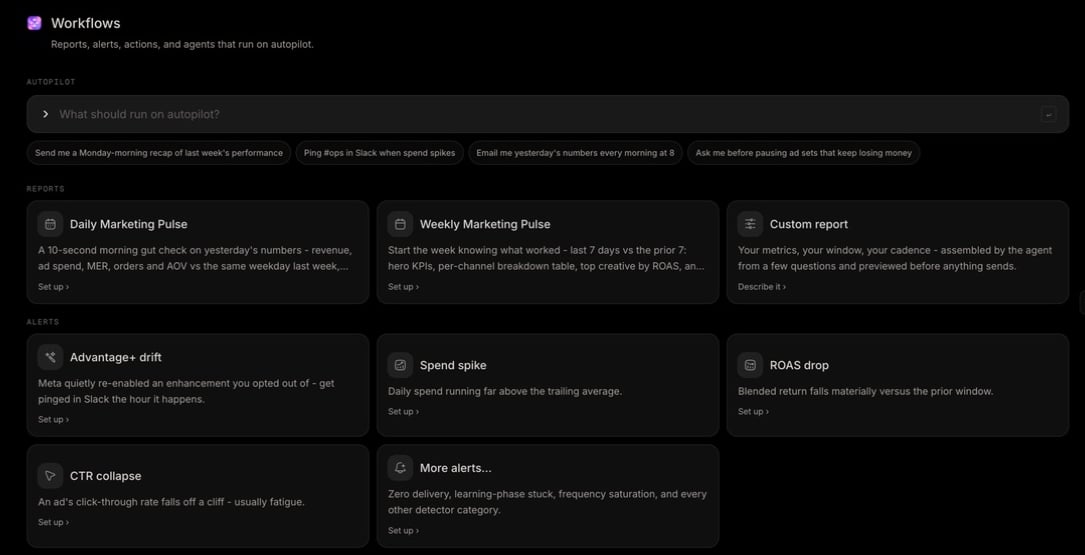Viewport: 1085px width, 555px height.
Task: Set up the Advantage+ drift alert
Action: click(53, 419)
